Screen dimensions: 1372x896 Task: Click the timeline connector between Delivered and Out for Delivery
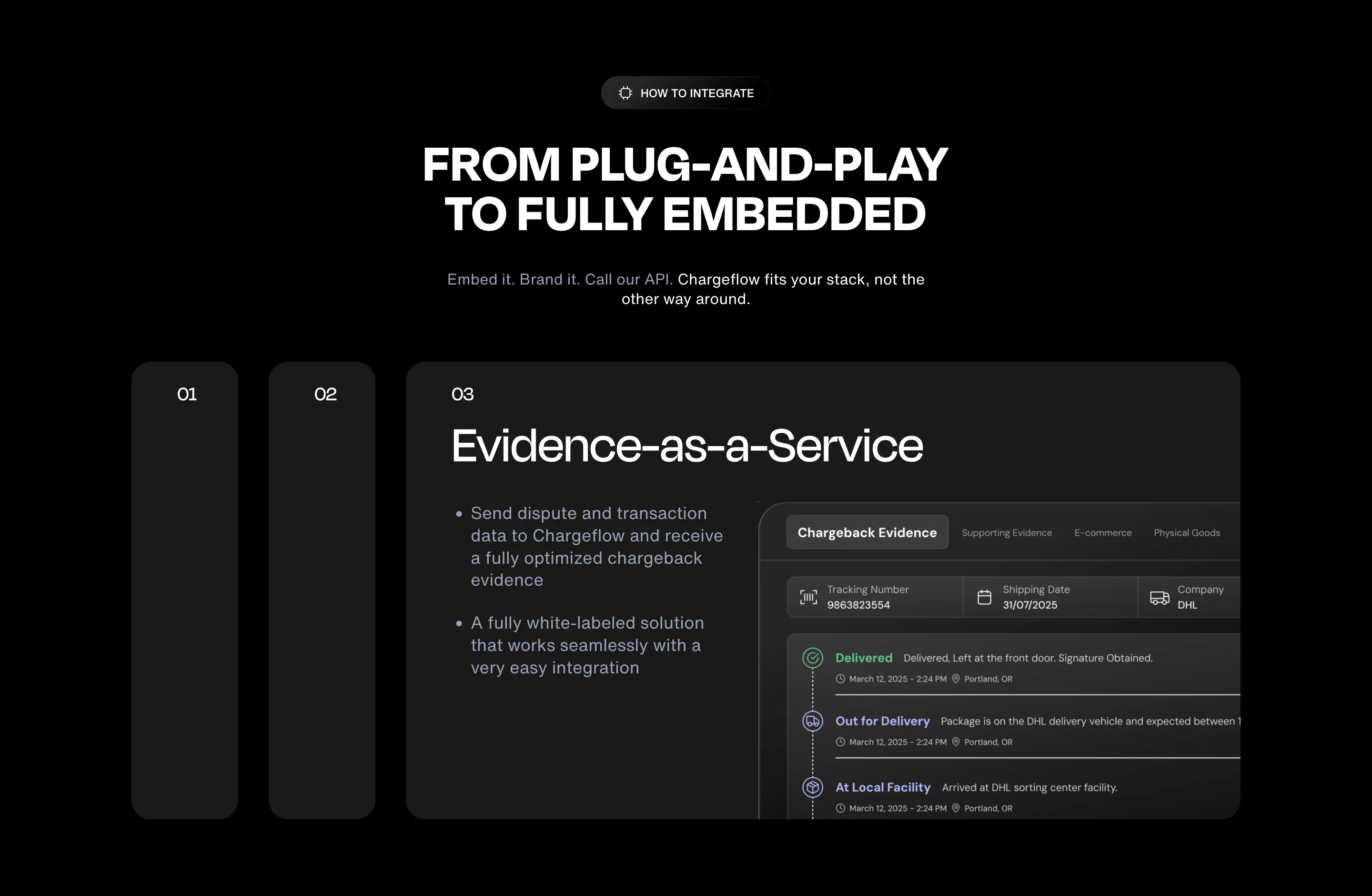tap(812, 698)
